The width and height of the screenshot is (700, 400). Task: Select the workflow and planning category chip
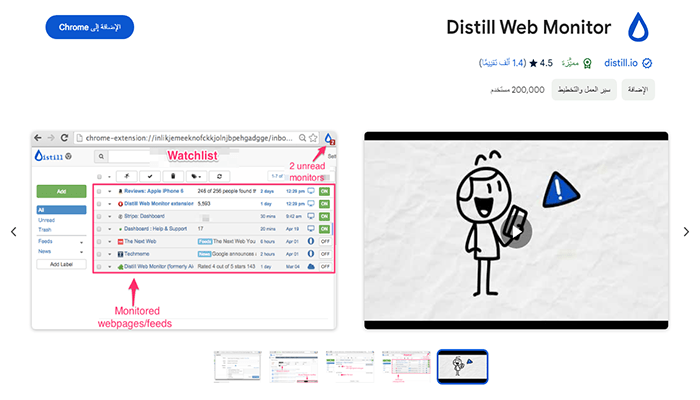pos(584,90)
